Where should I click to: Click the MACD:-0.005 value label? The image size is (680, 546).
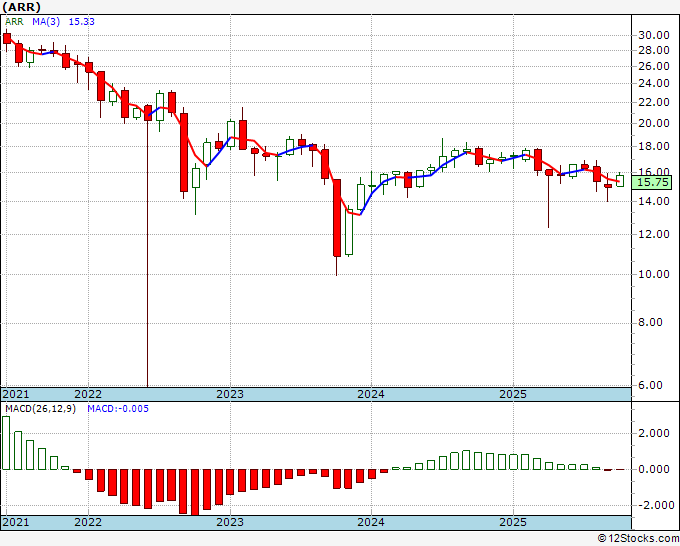coord(118,409)
